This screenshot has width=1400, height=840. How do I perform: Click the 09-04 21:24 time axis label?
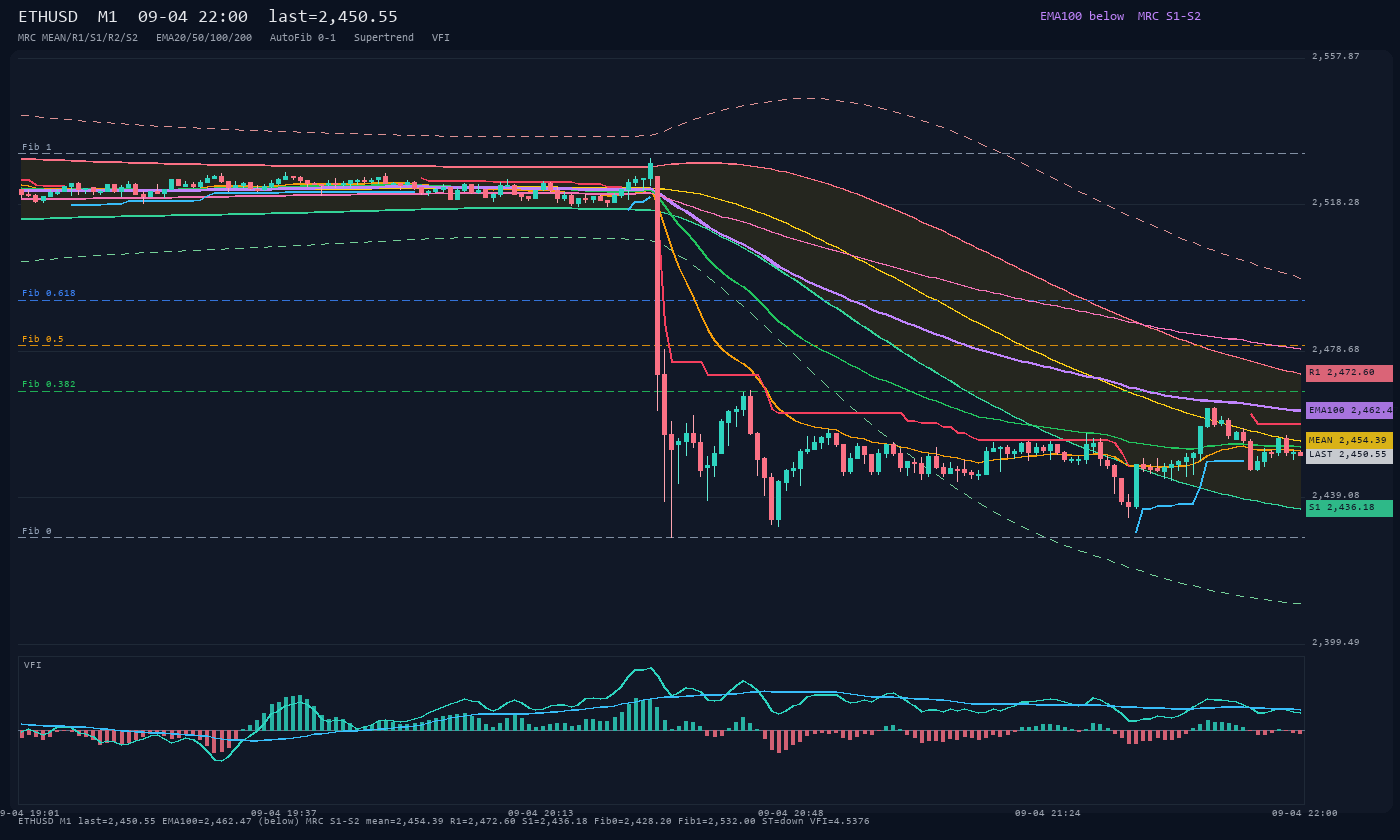(1048, 814)
